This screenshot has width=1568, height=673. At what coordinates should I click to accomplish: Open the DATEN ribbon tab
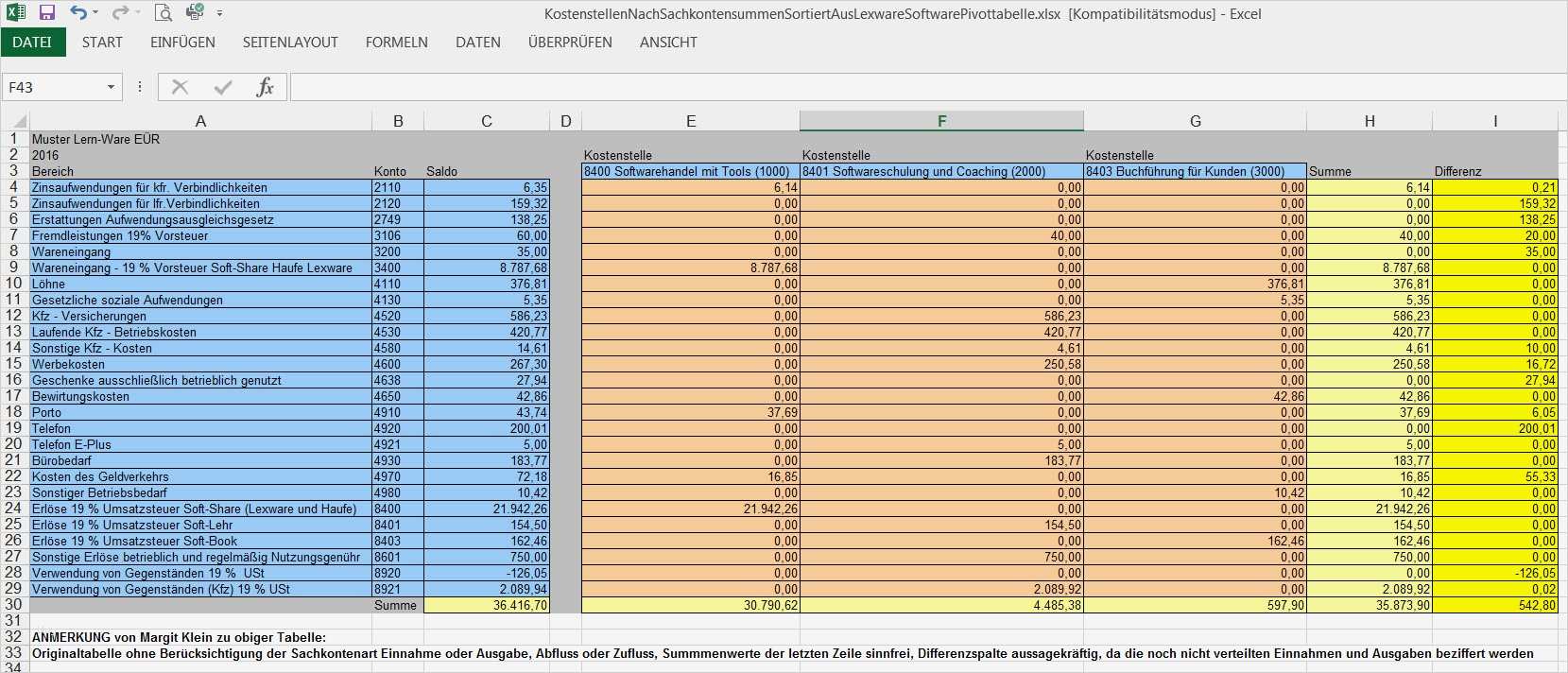pos(478,43)
